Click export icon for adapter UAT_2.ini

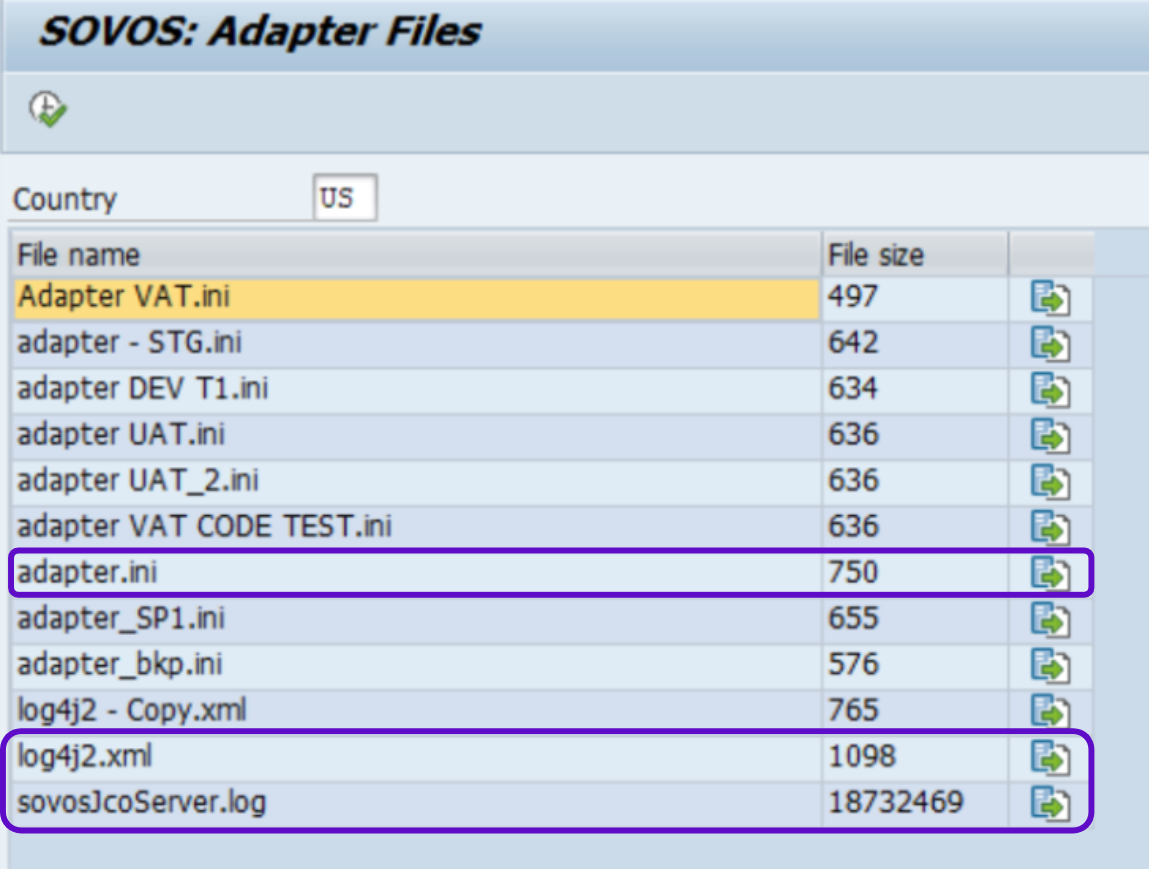point(1050,482)
